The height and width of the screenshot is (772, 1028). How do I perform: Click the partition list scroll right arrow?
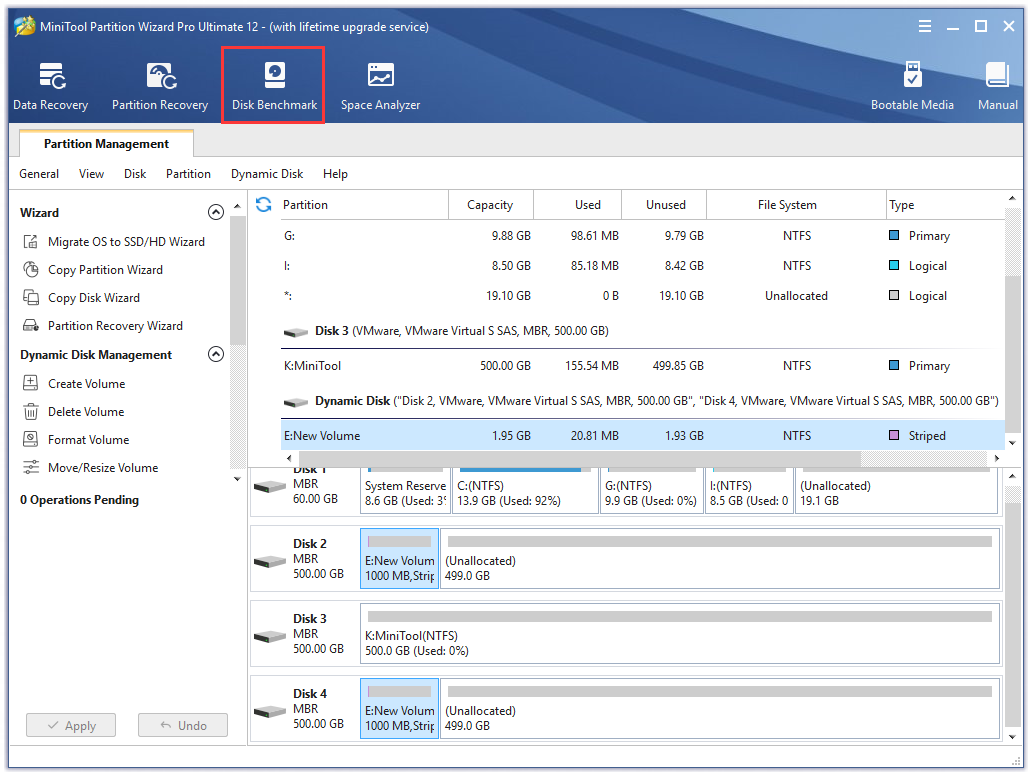(997, 457)
